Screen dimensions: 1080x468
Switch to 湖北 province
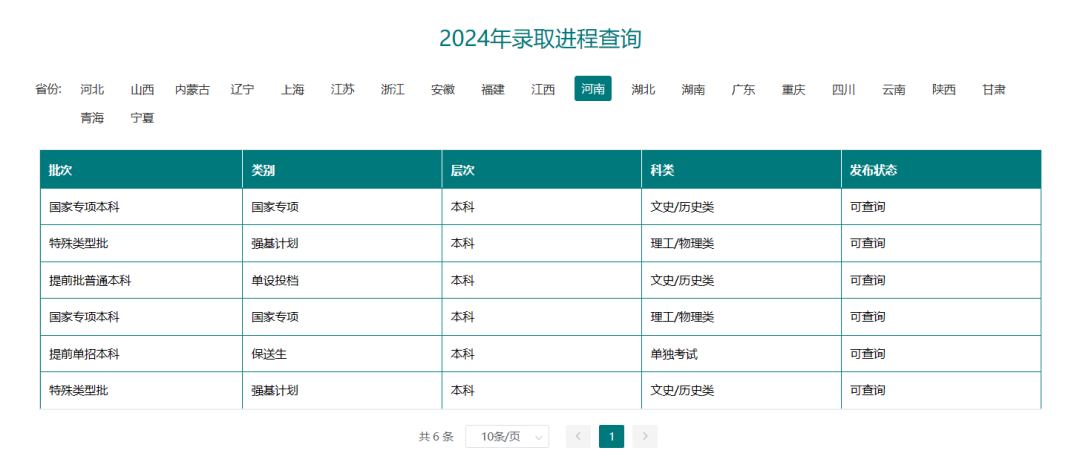[643, 89]
